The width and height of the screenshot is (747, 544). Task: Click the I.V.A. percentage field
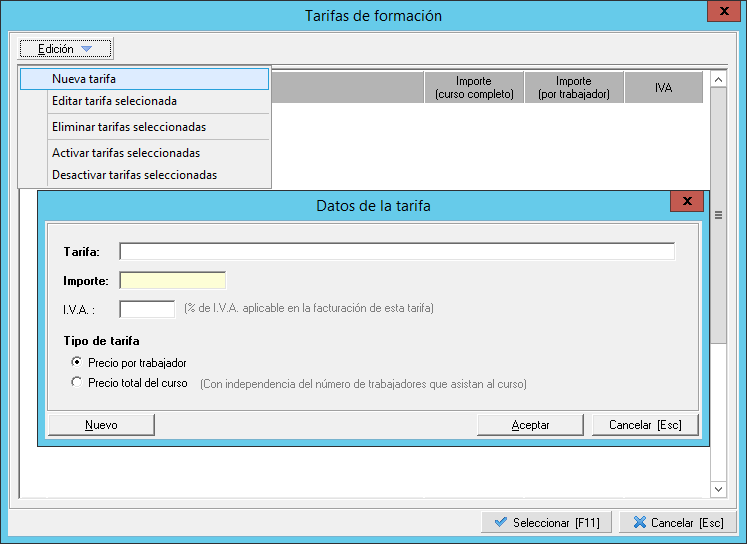147,309
